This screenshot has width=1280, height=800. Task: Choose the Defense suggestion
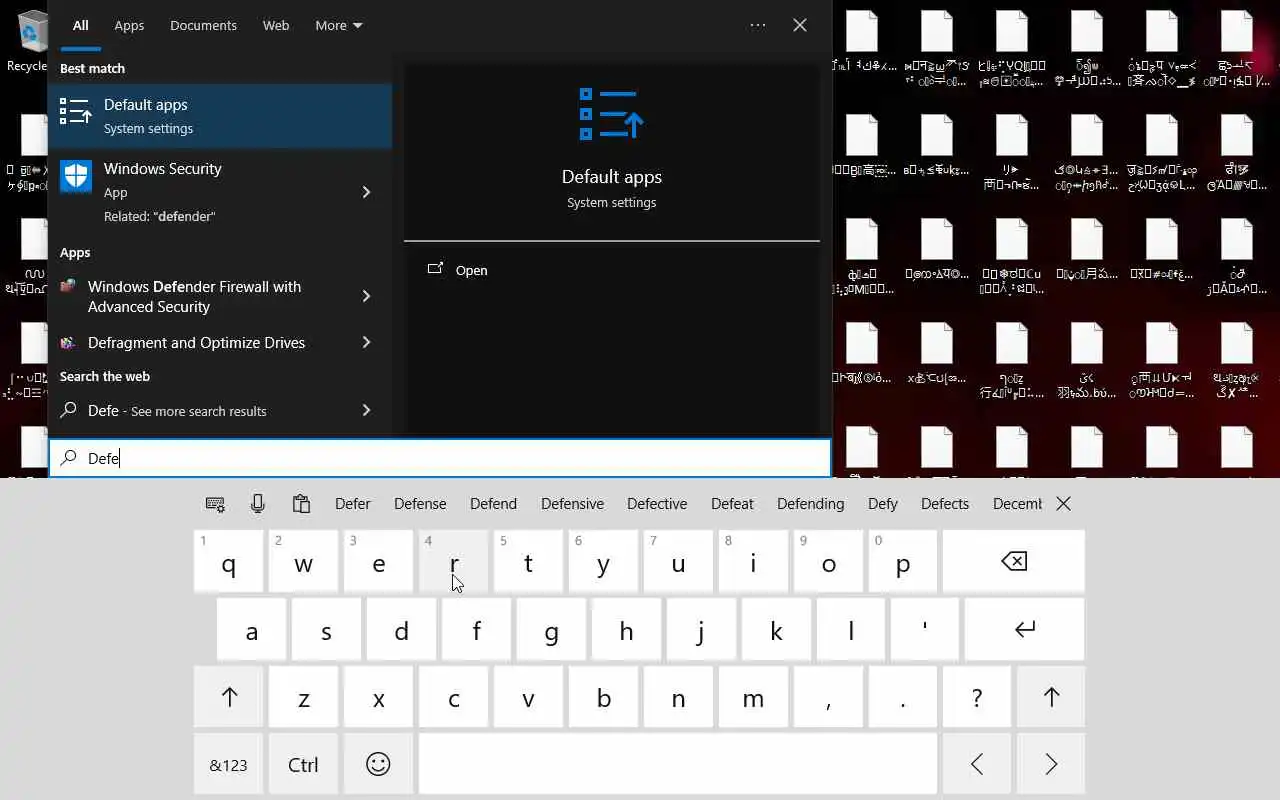click(x=420, y=504)
